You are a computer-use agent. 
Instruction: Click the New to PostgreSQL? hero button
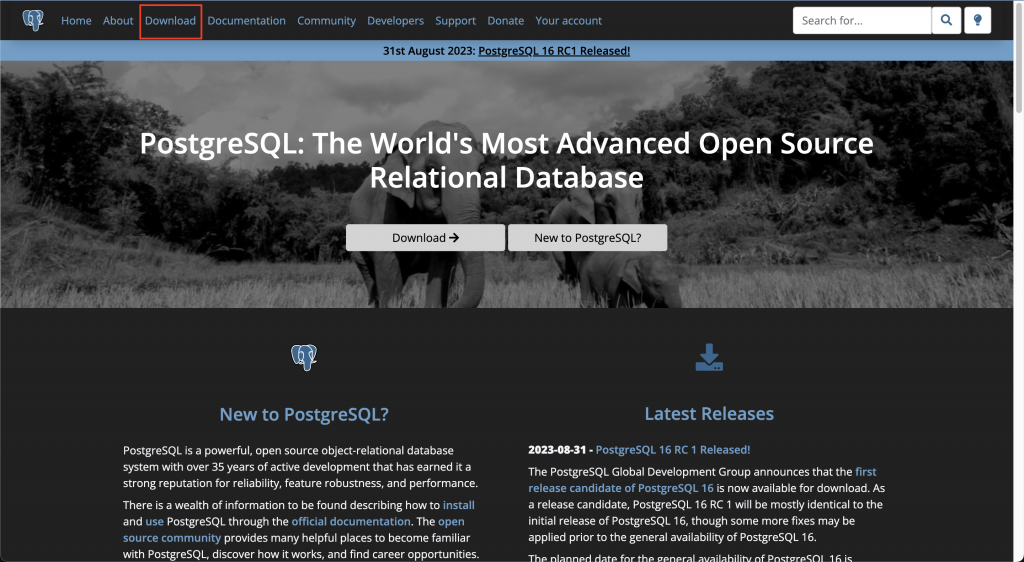point(588,238)
